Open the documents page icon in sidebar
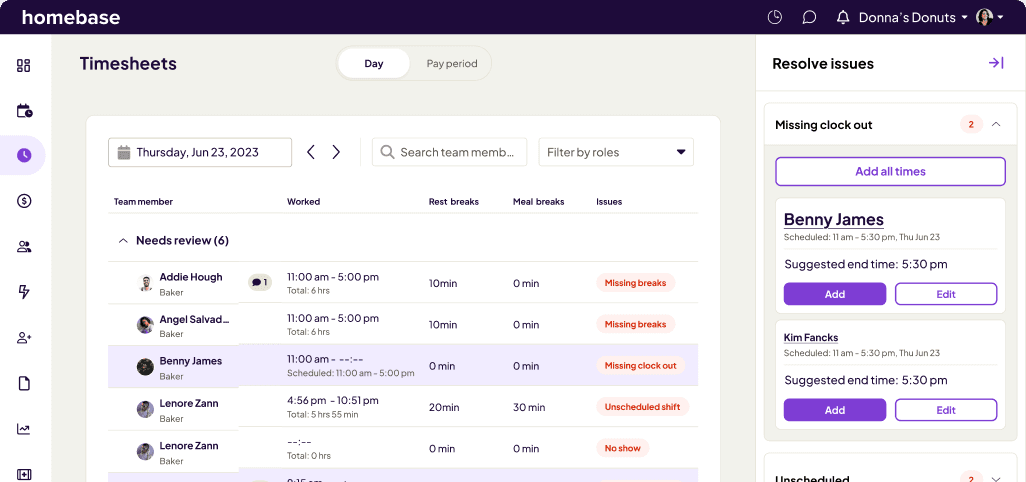 pos(24,383)
